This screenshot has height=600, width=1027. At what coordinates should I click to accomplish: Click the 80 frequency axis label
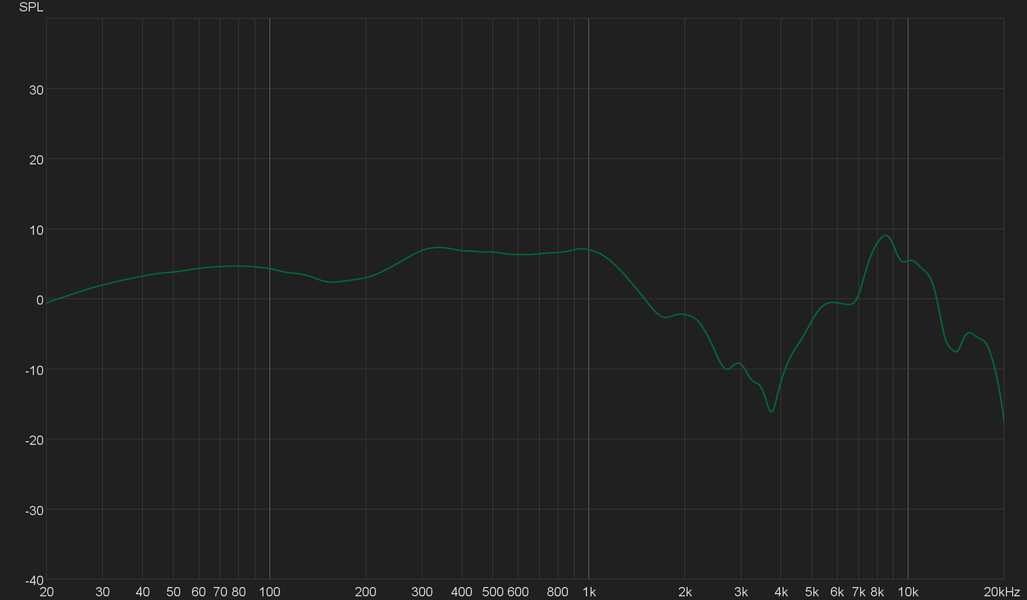tap(238, 592)
